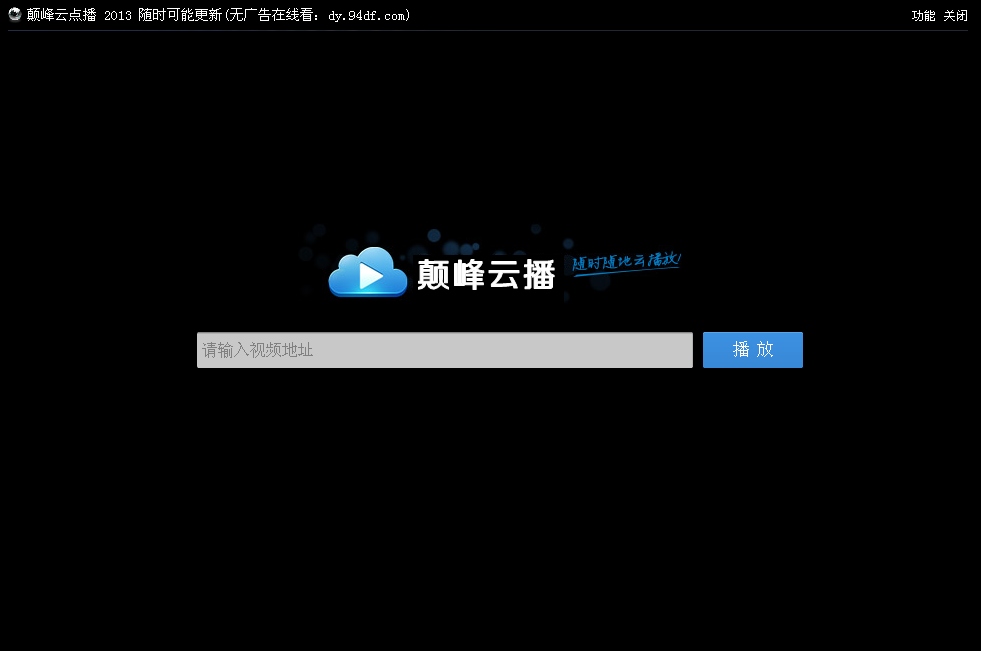Click the 播放 button

tap(752, 349)
